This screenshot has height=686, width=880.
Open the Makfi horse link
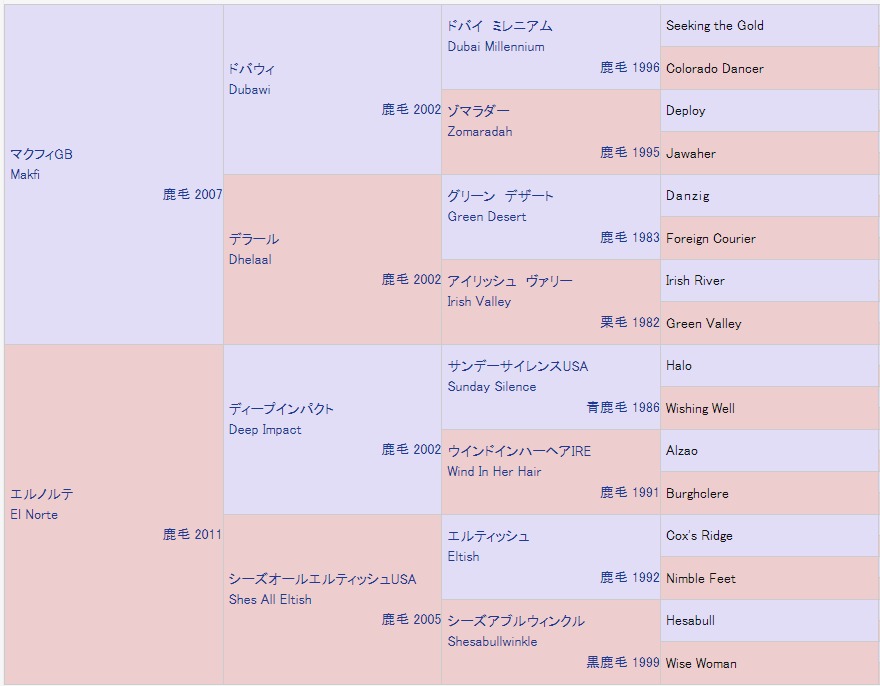tap(25, 175)
